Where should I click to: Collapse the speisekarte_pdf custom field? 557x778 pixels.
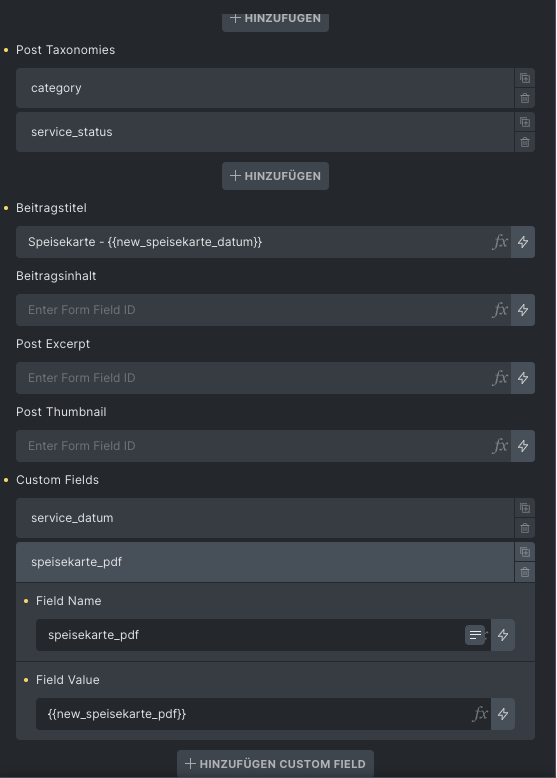tap(265, 562)
